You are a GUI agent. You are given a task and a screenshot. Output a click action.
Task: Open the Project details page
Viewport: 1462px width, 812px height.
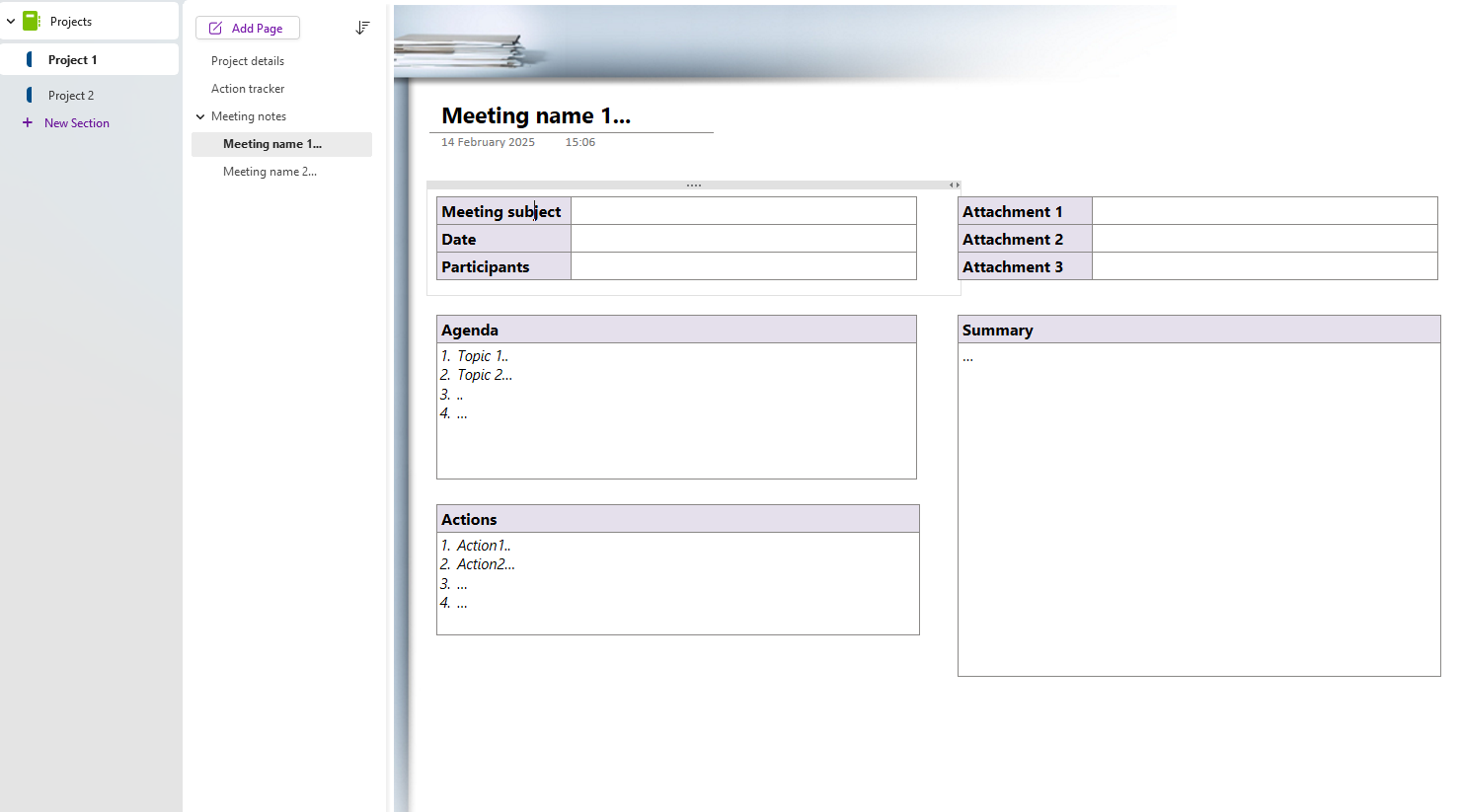[248, 61]
